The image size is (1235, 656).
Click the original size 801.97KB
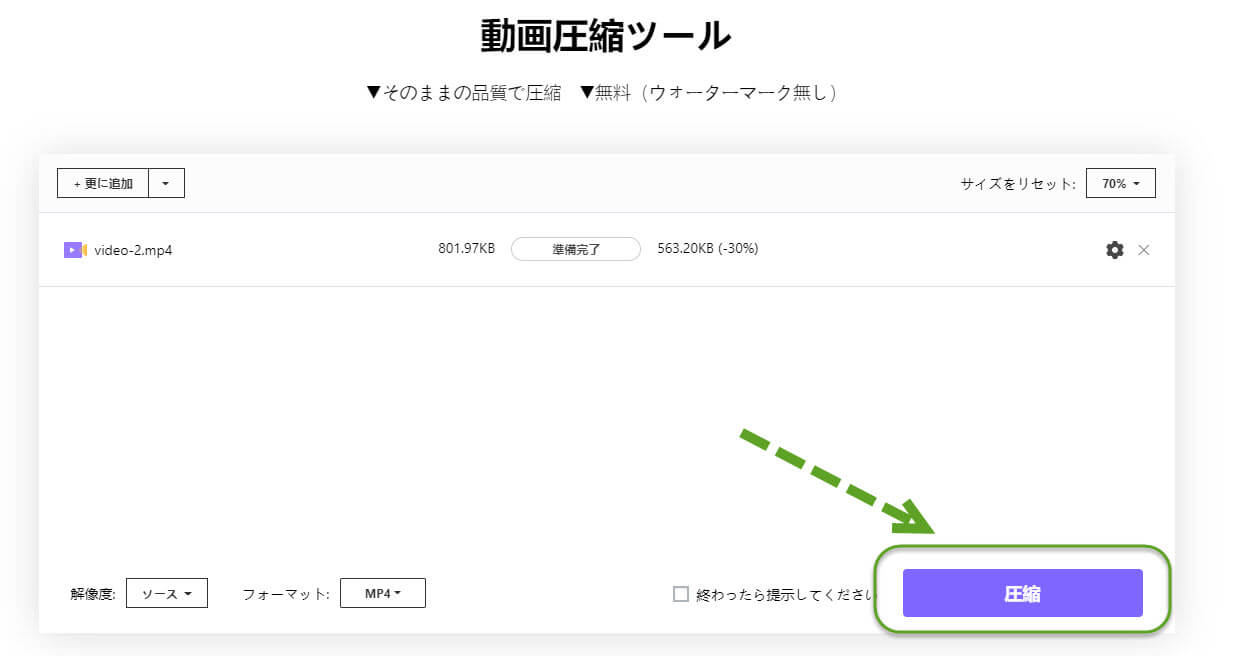click(466, 249)
